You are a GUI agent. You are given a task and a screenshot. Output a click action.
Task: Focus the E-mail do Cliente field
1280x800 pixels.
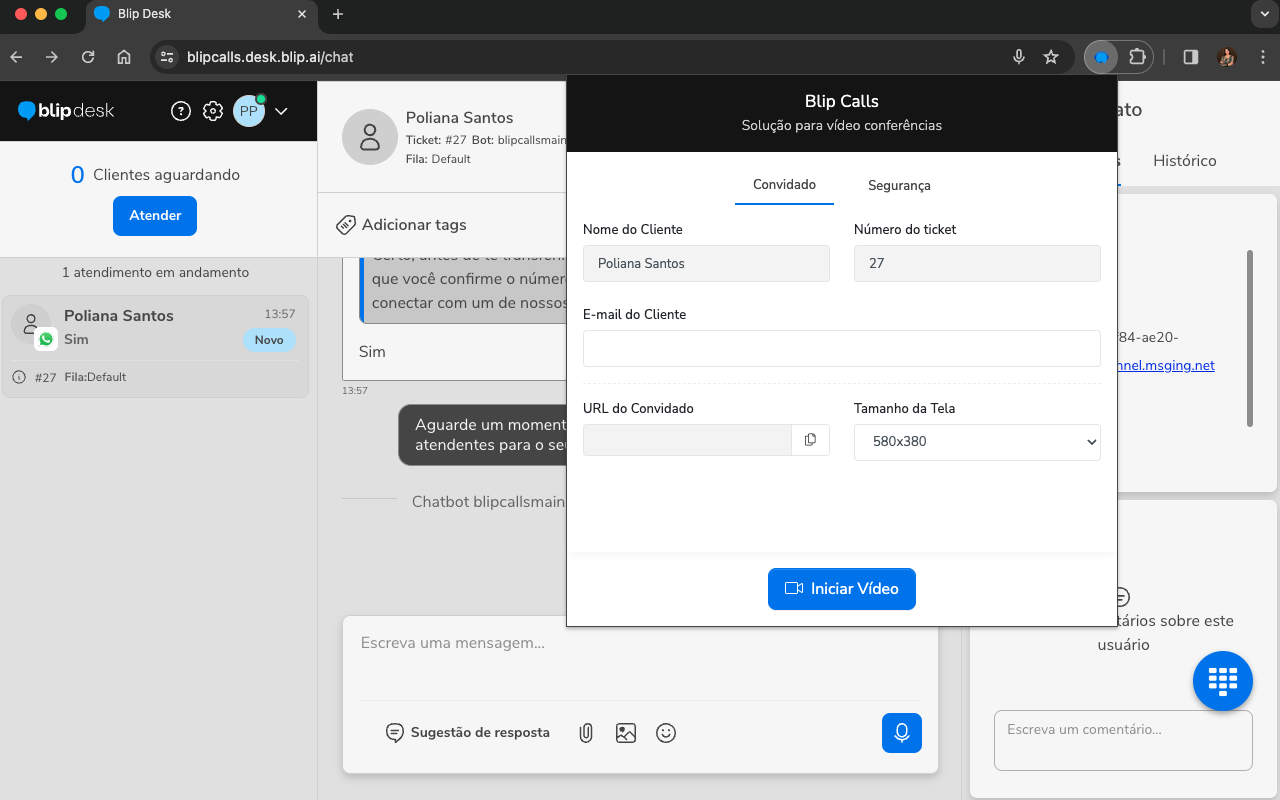click(842, 349)
